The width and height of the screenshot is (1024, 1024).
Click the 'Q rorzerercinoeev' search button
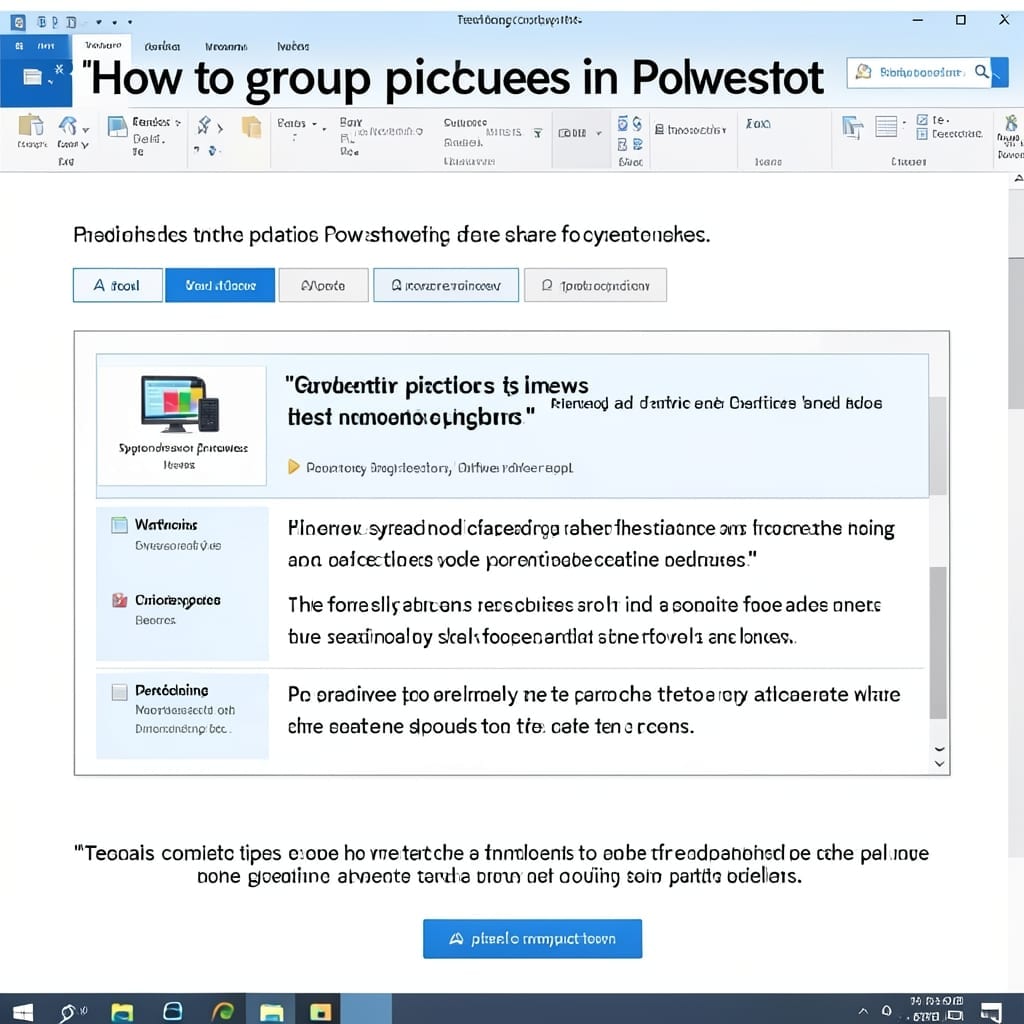446,285
